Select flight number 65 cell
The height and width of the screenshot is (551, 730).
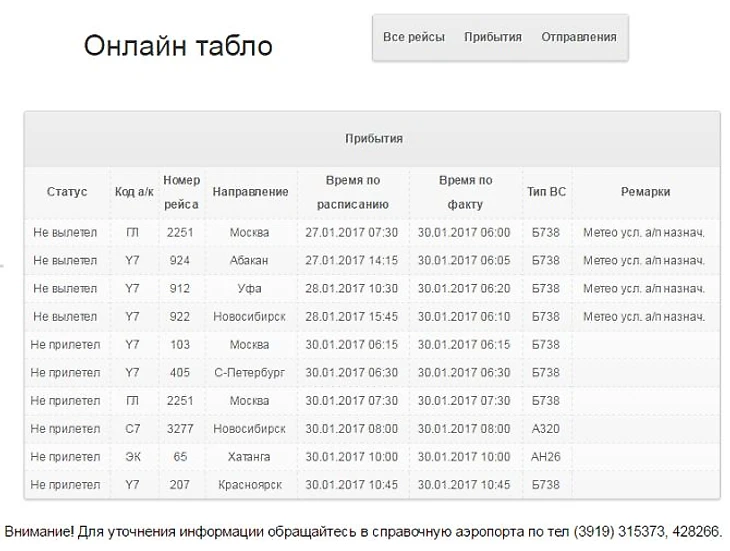pyautogui.click(x=180, y=457)
